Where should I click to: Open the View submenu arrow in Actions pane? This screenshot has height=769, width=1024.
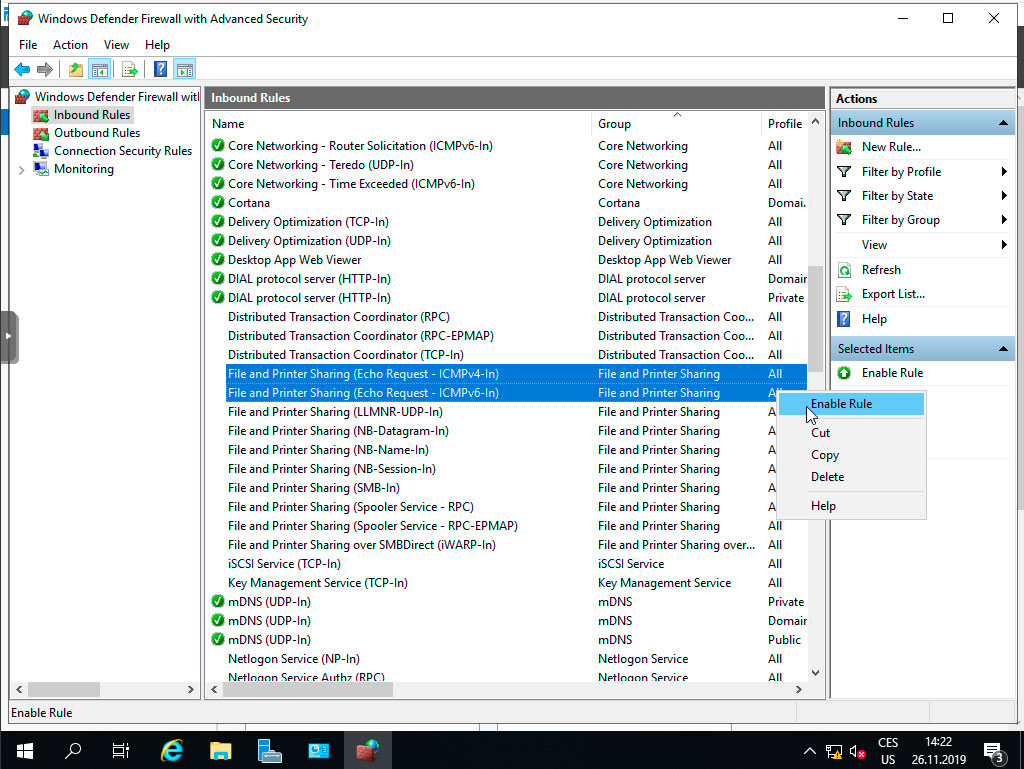pos(1005,244)
